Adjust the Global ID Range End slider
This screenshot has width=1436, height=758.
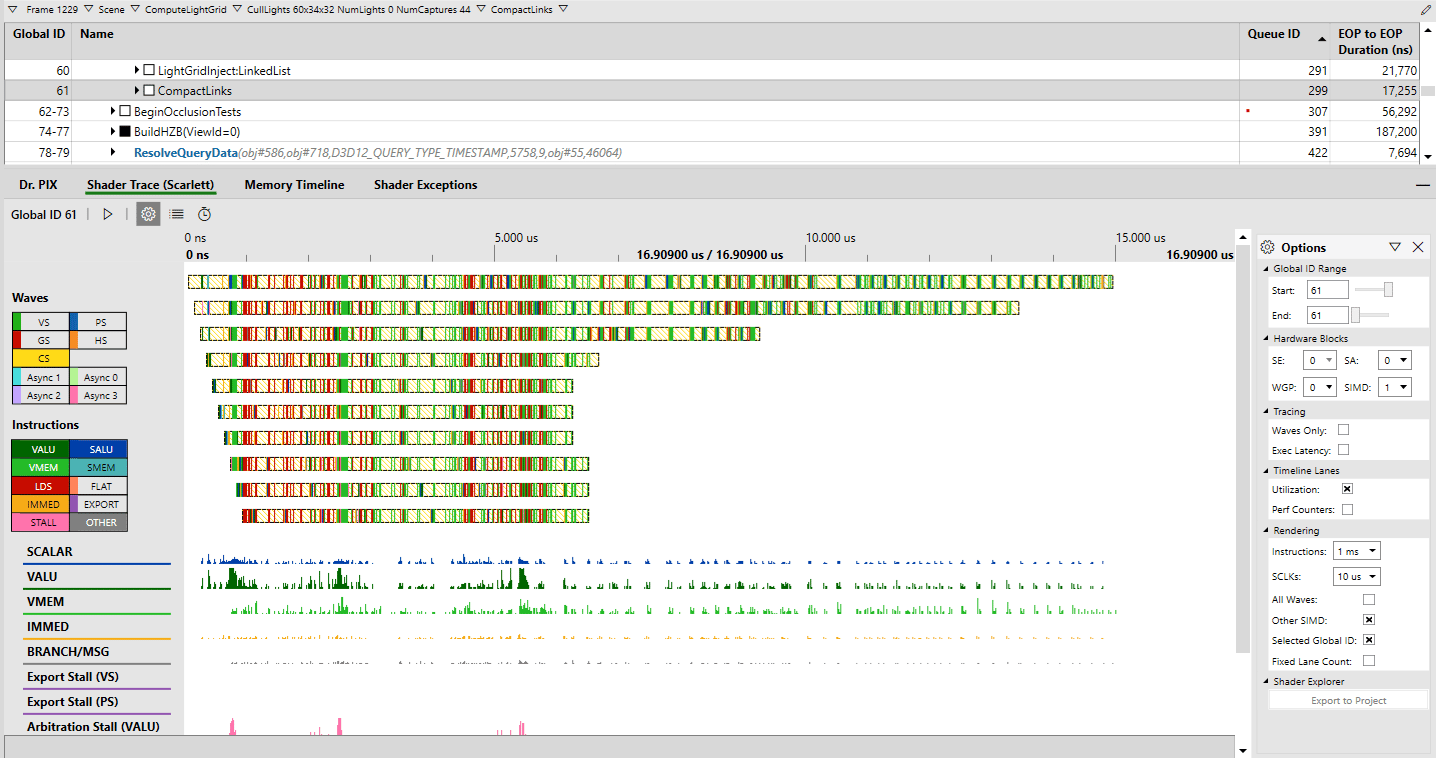1356,315
